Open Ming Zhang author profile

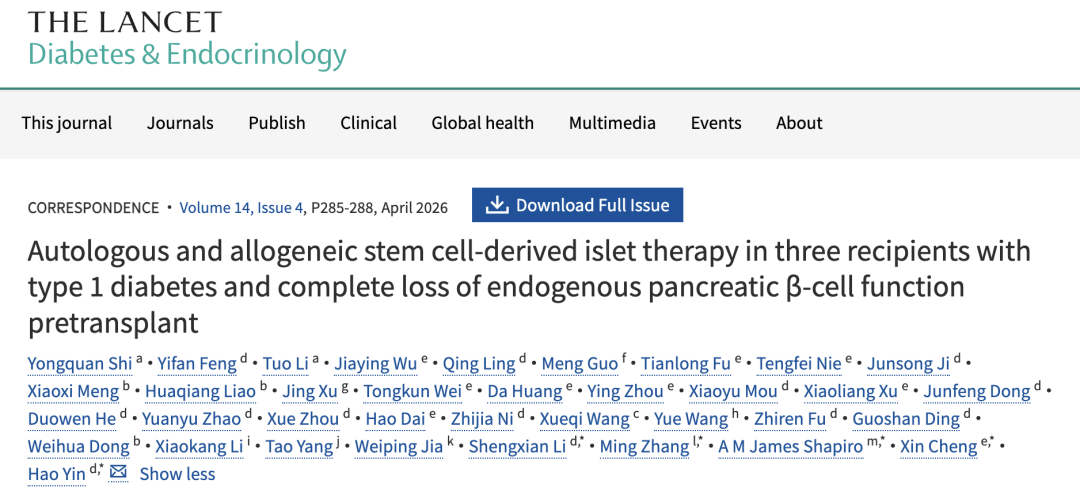641,446
